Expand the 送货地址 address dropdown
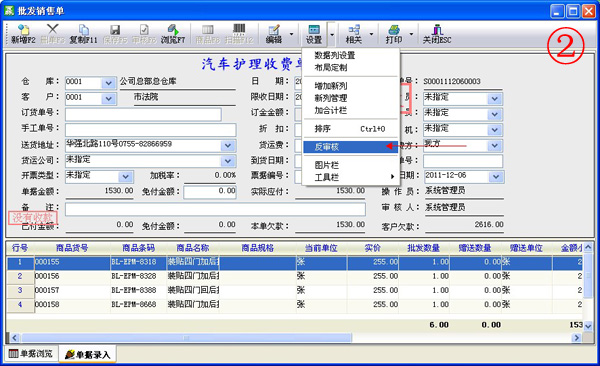 228,145
